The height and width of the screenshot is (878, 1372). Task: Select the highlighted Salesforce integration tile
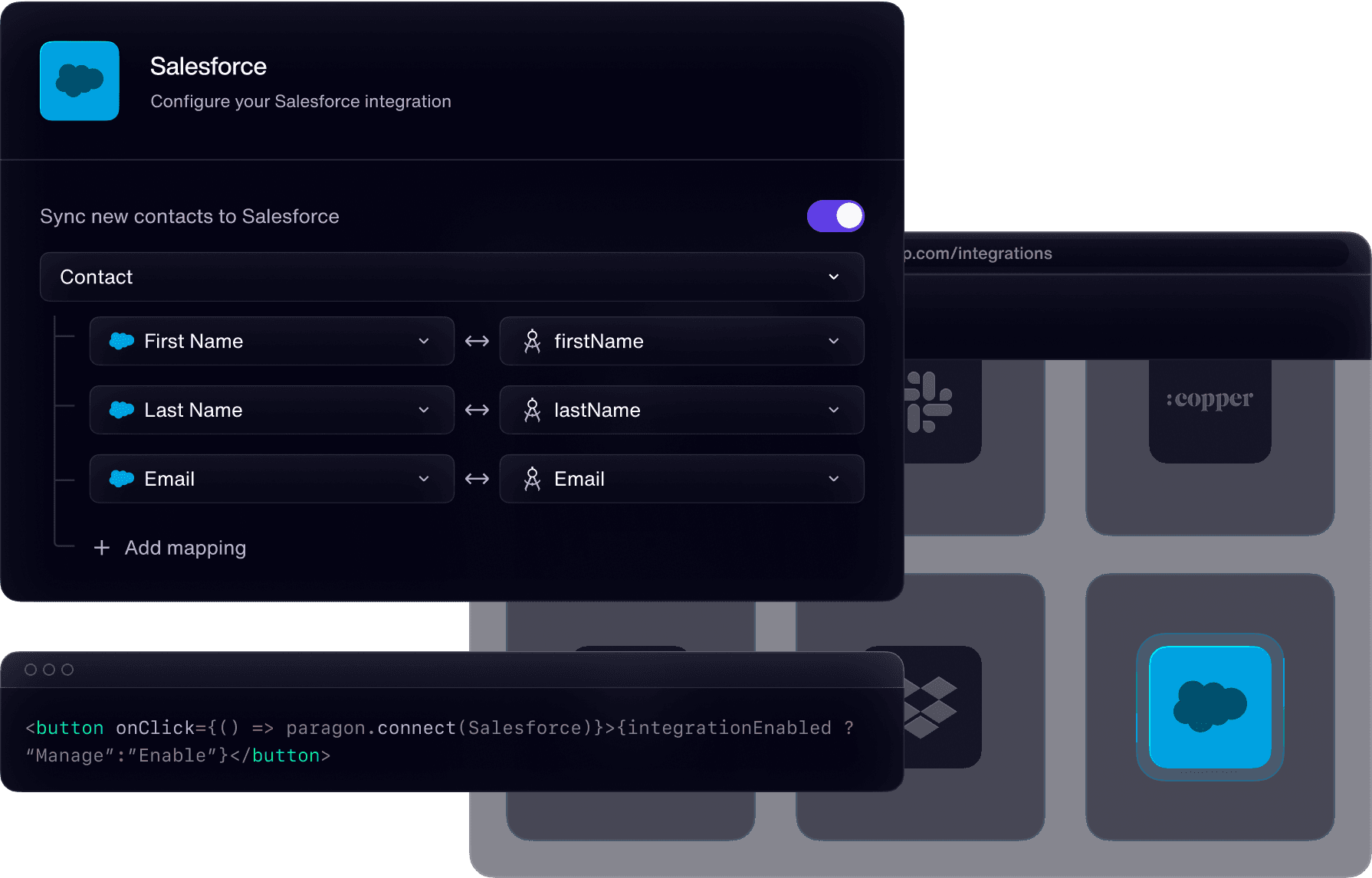(x=1210, y=707)
